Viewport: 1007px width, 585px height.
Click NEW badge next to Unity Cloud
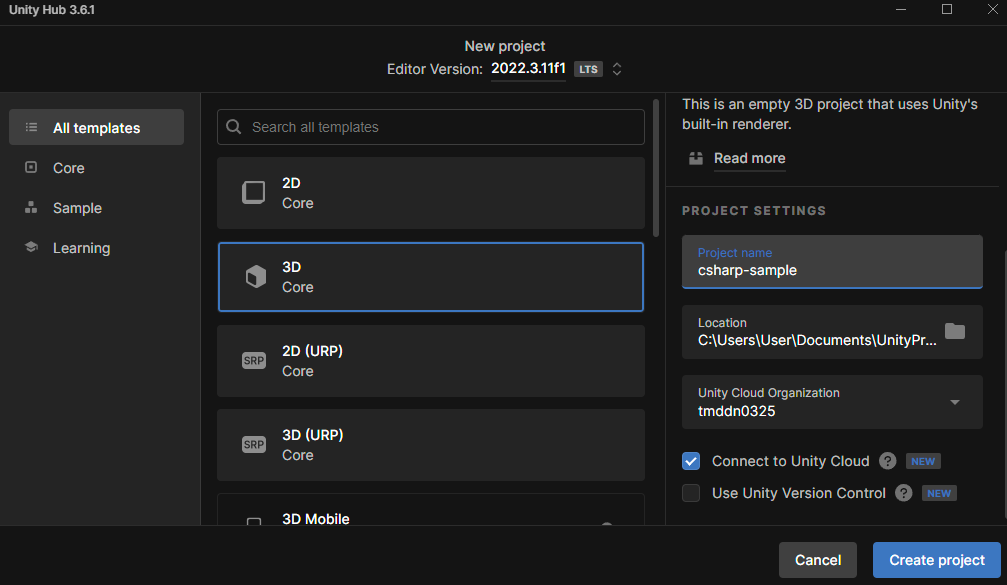click(923, 461)
